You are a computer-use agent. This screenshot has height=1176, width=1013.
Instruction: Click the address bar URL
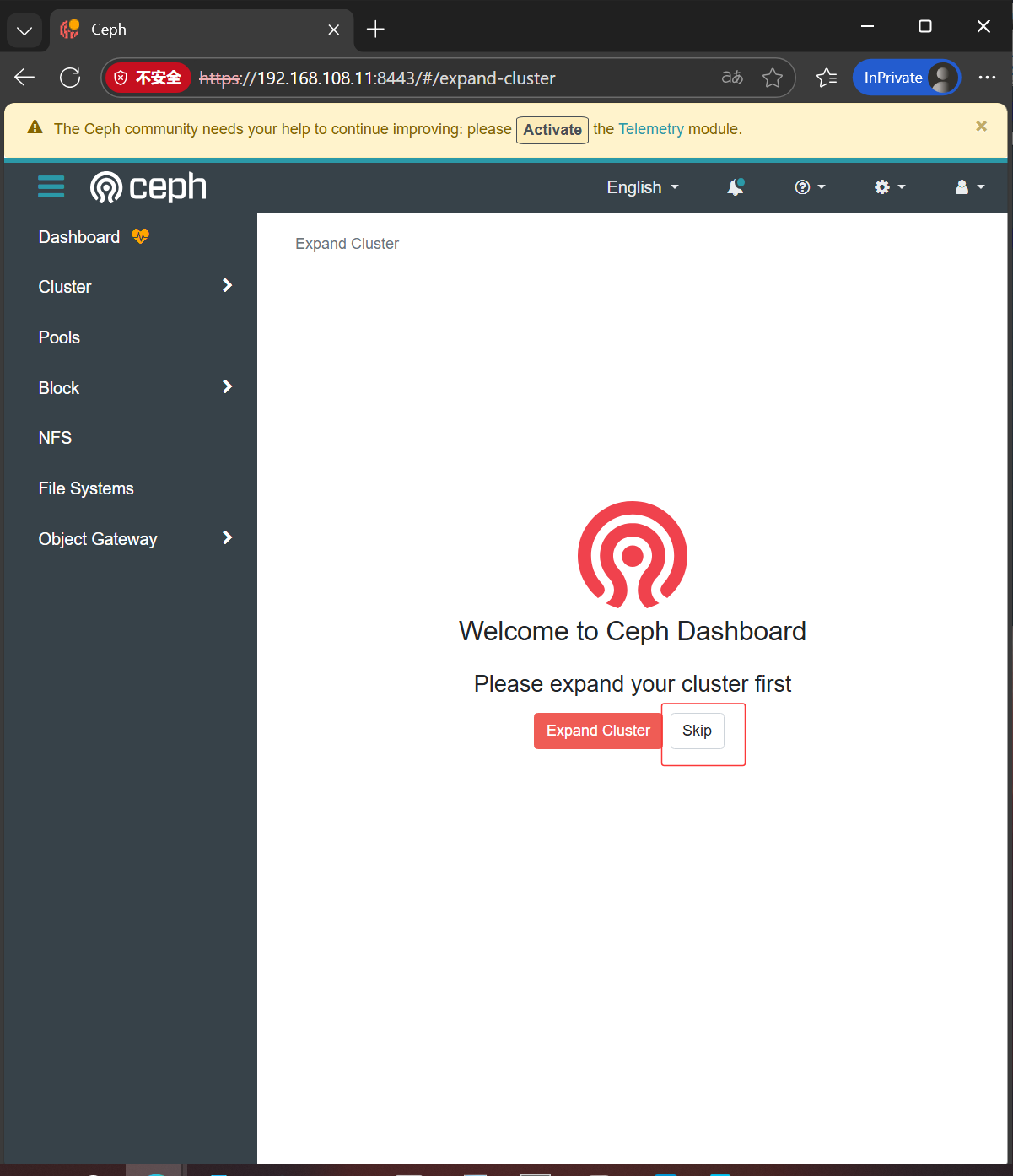(377, 78)
